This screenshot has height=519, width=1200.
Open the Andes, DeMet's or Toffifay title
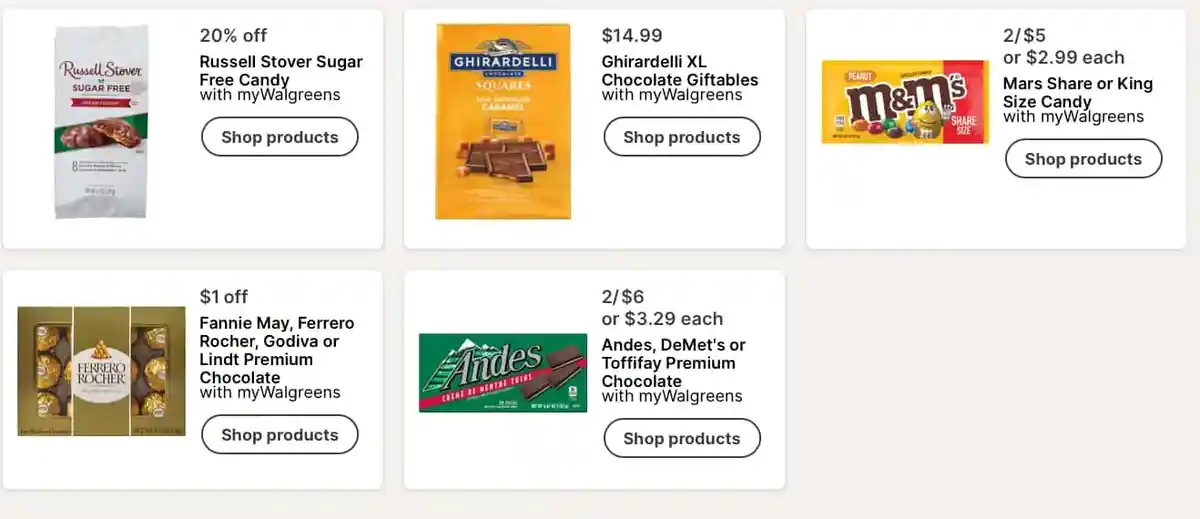673,363
